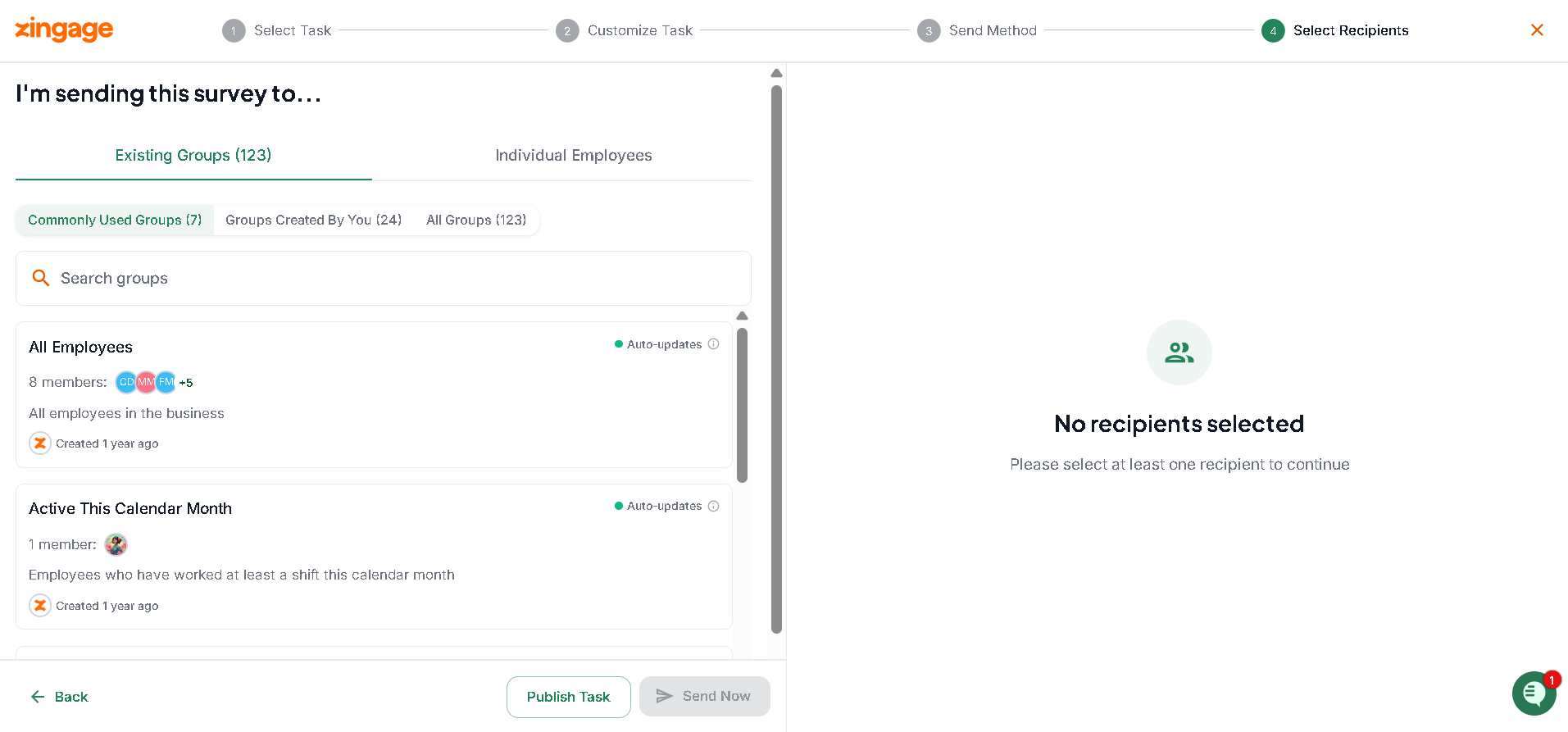Click the Send Now button
Viewport: 1568px width, 732px height.
click(x=705, y=696)
